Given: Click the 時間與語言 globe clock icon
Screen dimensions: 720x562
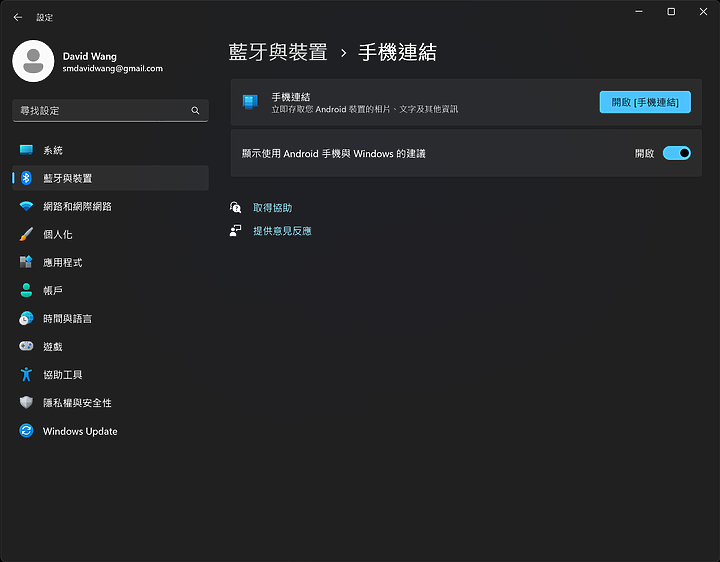Looking at the screenshot, I should point(26,318).
